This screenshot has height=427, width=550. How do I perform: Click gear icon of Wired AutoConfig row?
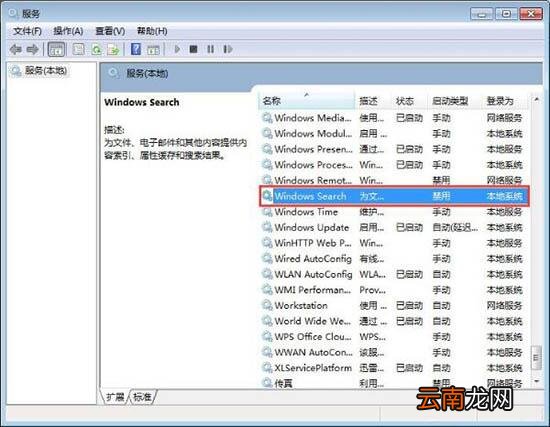[267, 259]
